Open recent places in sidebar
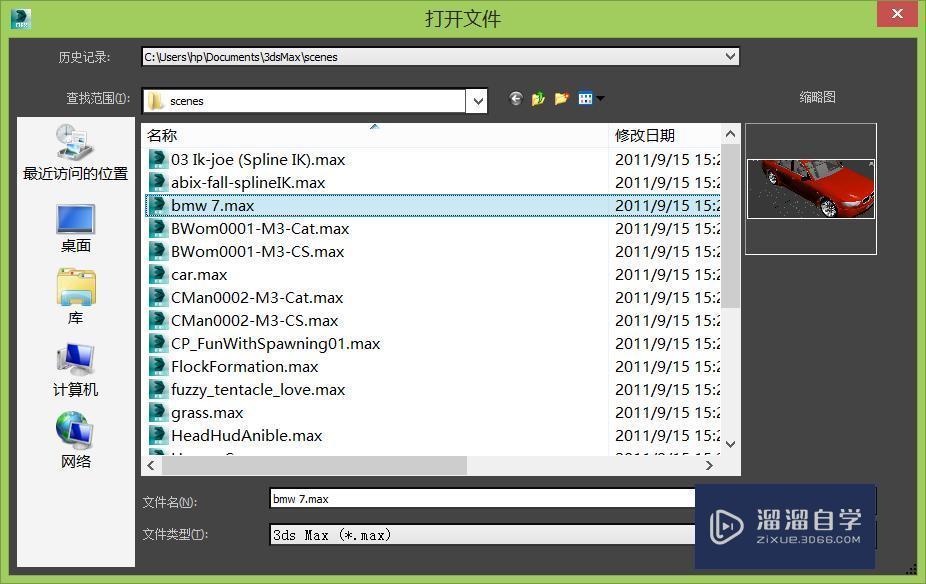 [x=76, y=152]
